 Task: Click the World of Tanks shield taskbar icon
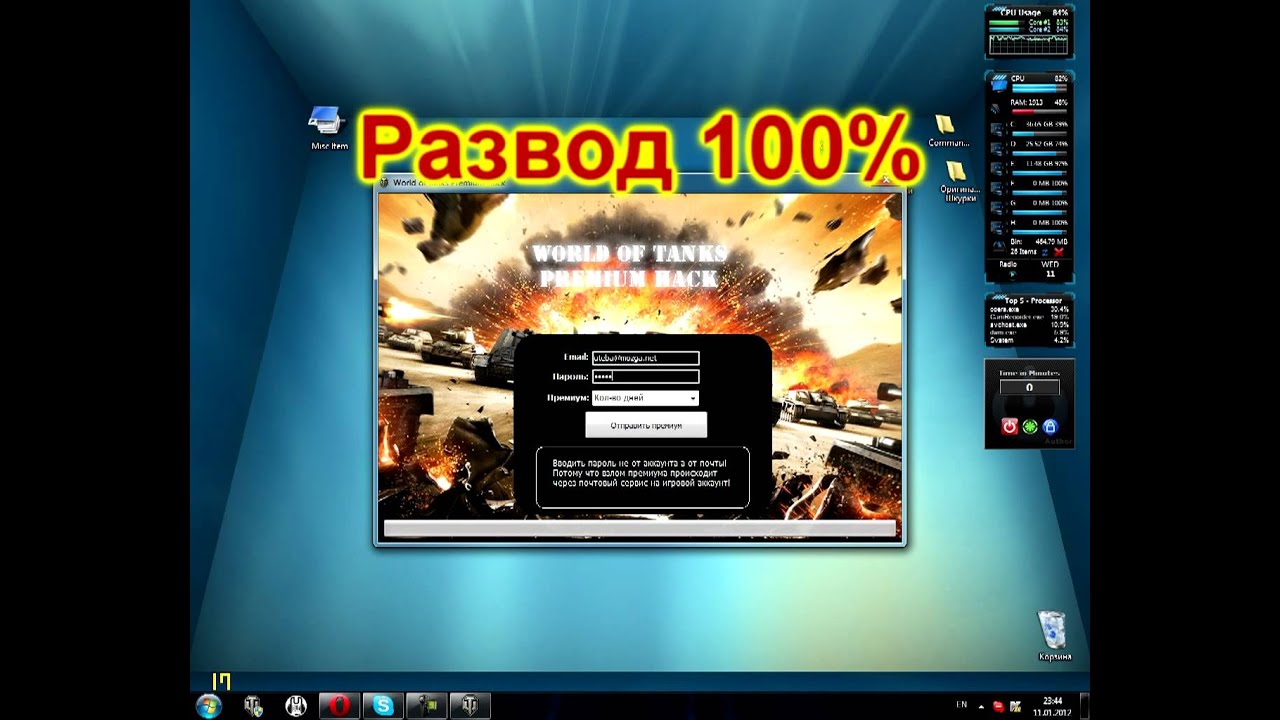point(254,706)
